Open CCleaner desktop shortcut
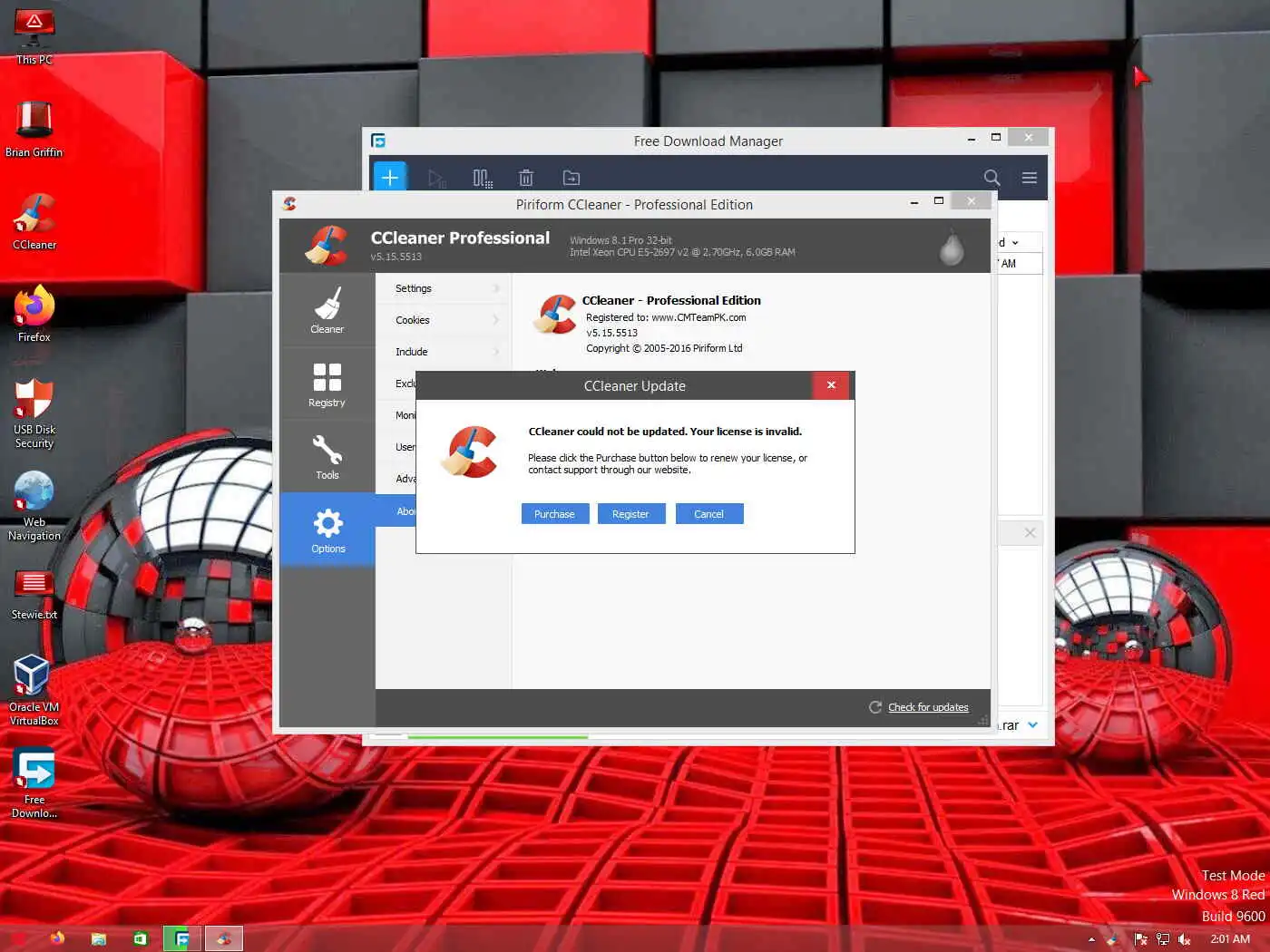Image resolution: width=1270 pixels, height=952 pixels. coord(34,221)
